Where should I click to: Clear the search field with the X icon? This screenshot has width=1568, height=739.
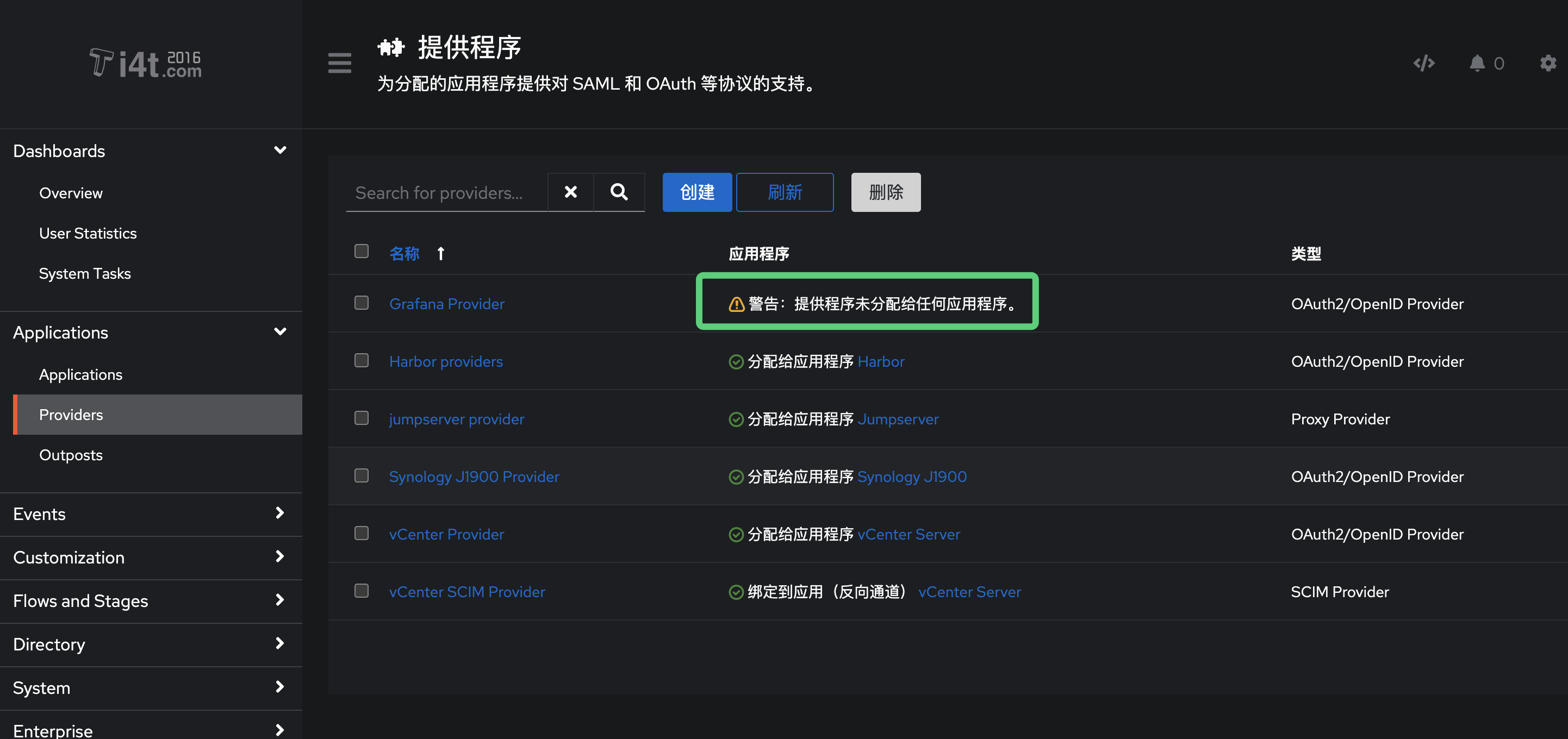click(x=570, y=192)
